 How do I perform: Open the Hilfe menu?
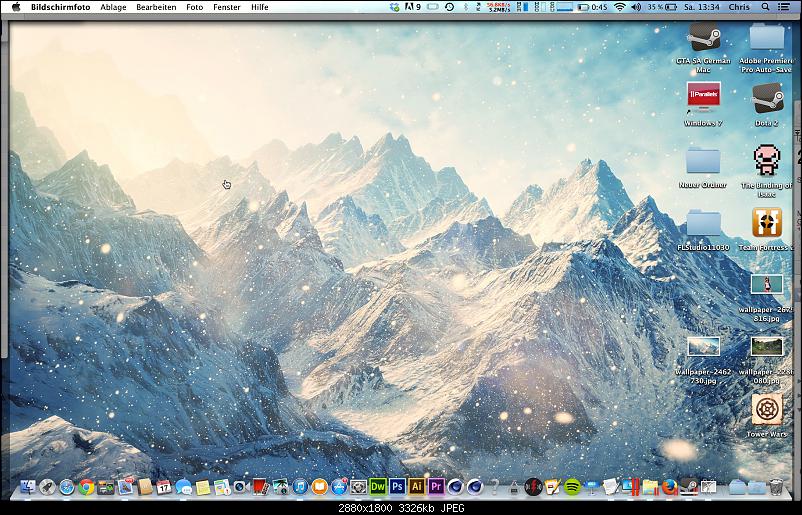coord(259,7)
